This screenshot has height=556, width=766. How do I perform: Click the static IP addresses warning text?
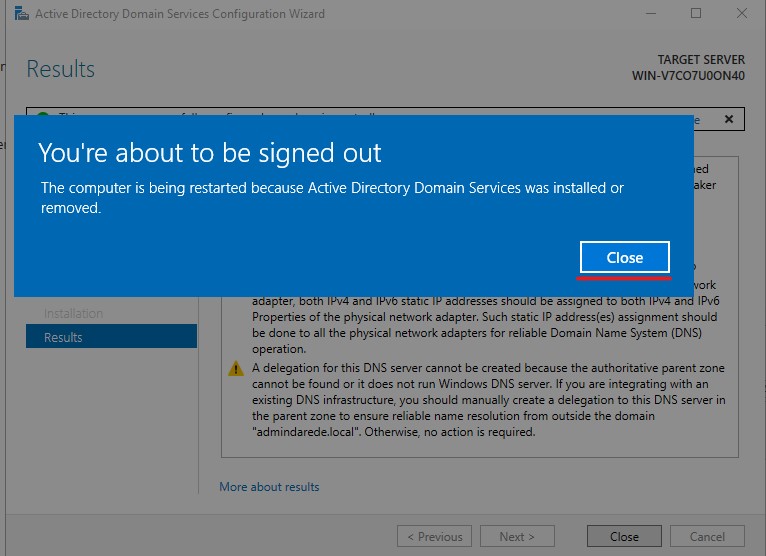486,325
